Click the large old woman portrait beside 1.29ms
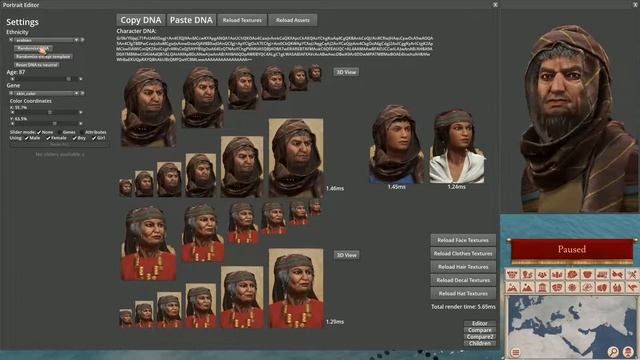 pos(296,289)
